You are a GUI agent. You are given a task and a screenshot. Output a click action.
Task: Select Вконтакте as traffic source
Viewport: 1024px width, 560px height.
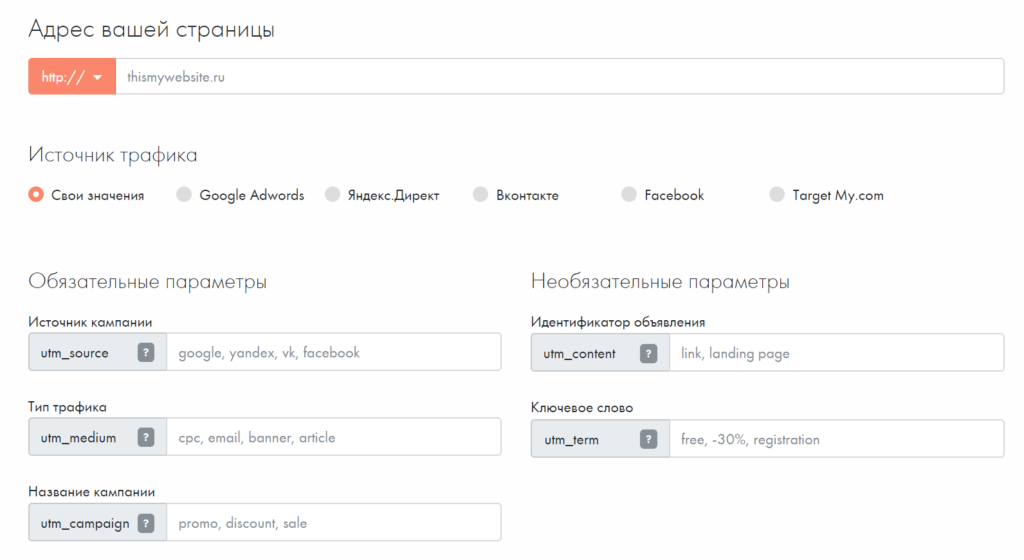pyautogui.click(x=481, y=195)
